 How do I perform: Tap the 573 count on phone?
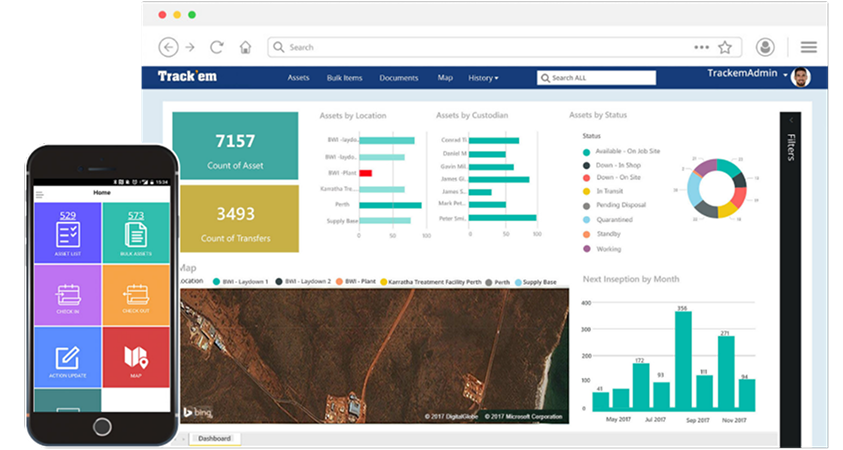pyautogui.click(x=136, y=215)
